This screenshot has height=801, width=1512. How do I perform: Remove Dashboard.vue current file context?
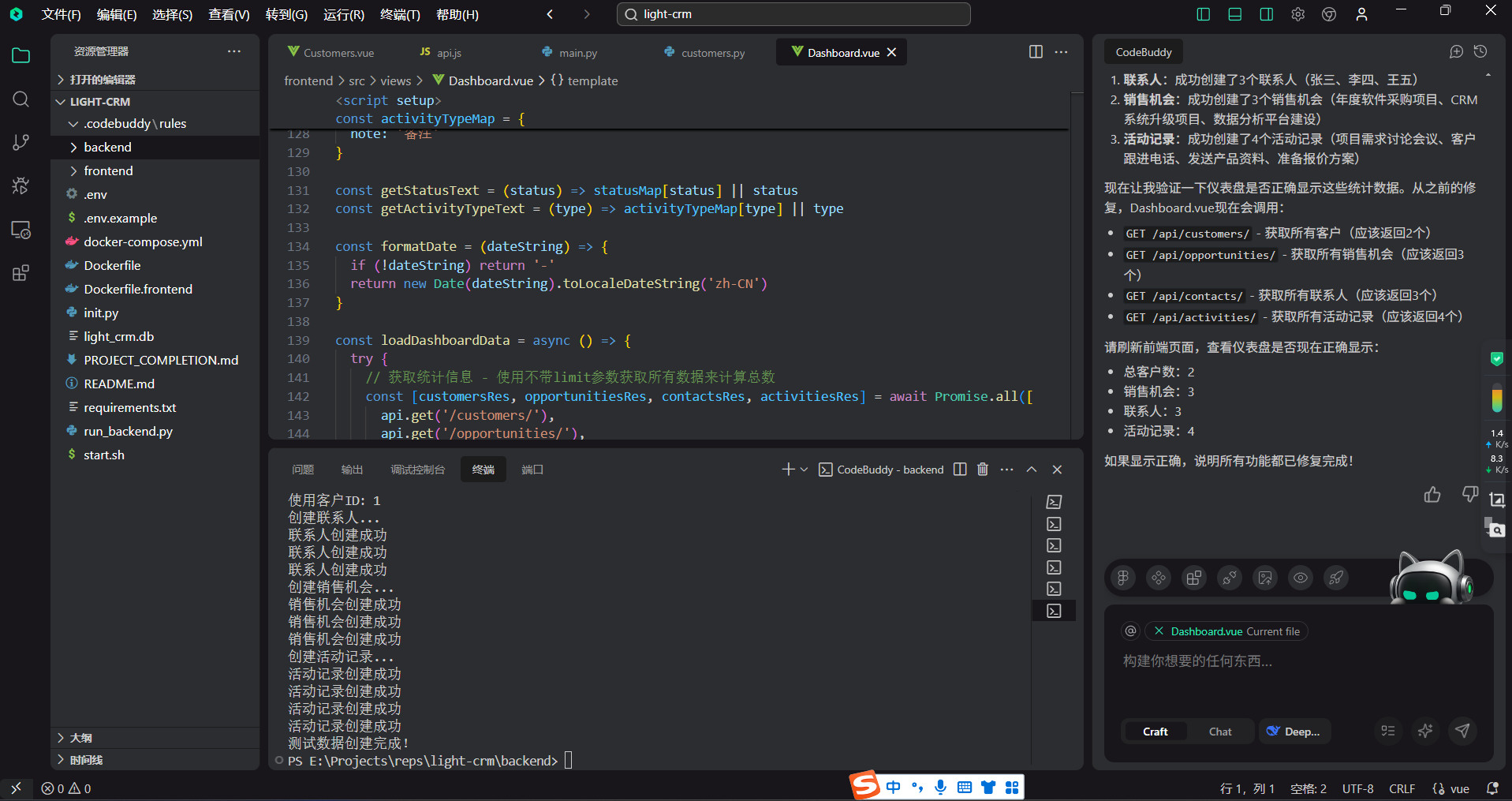click(1159, 631)
